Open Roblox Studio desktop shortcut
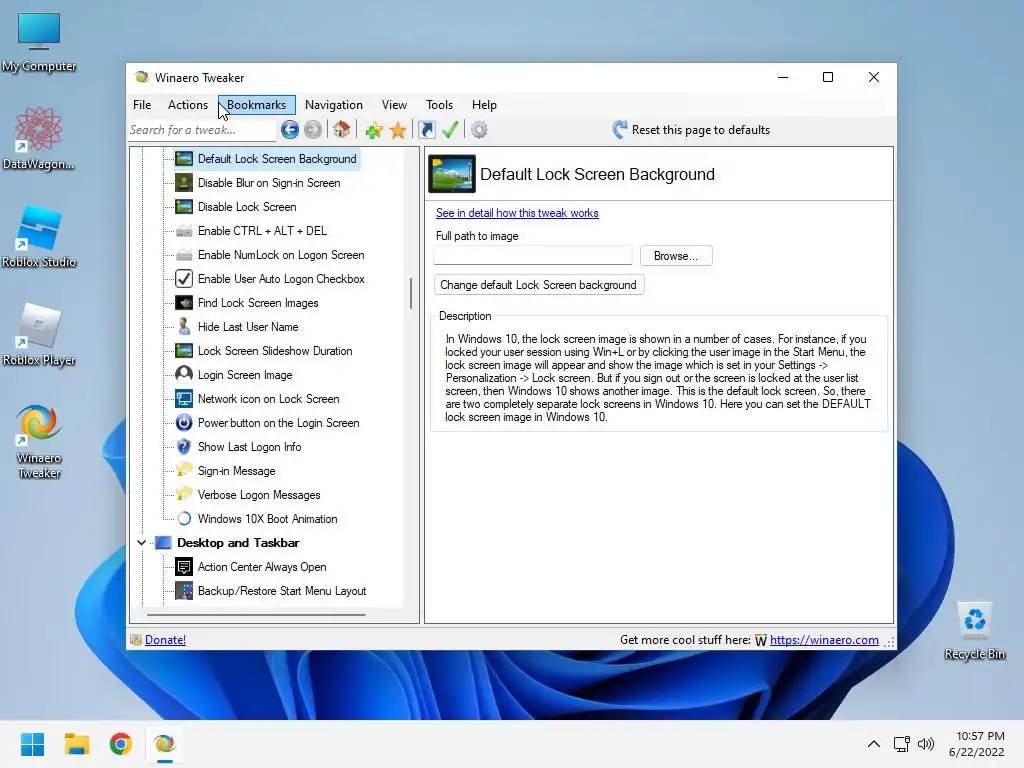 click(x=39, y=236)
